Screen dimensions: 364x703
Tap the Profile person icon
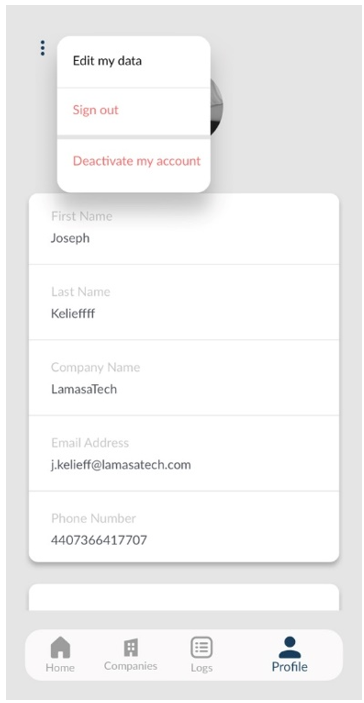(290, 647)
